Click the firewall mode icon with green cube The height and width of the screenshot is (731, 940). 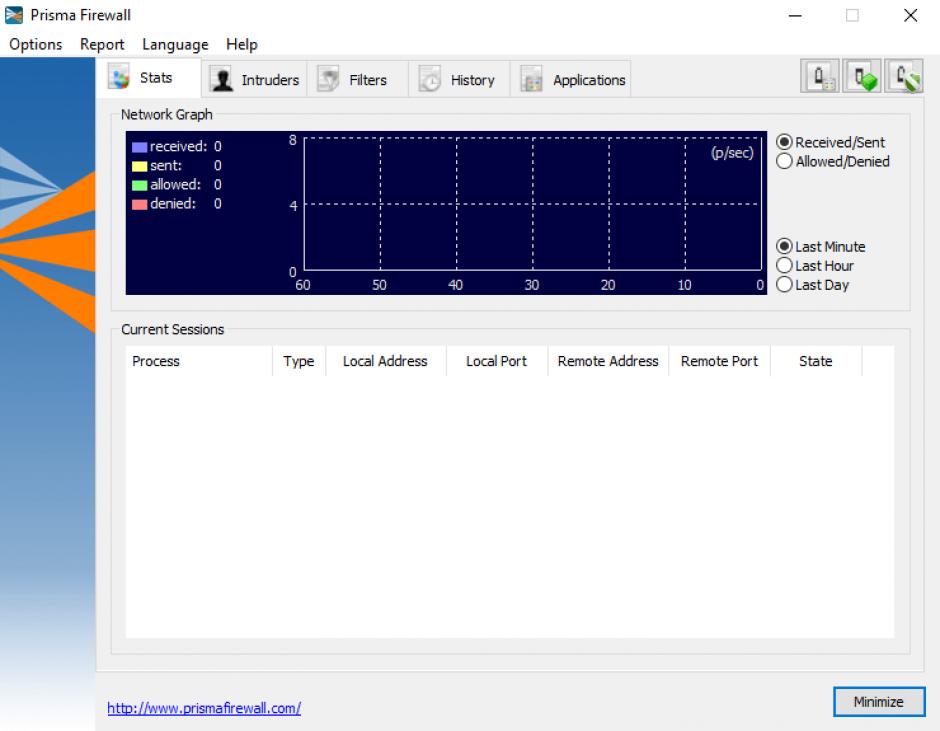(x=862, y=76)
